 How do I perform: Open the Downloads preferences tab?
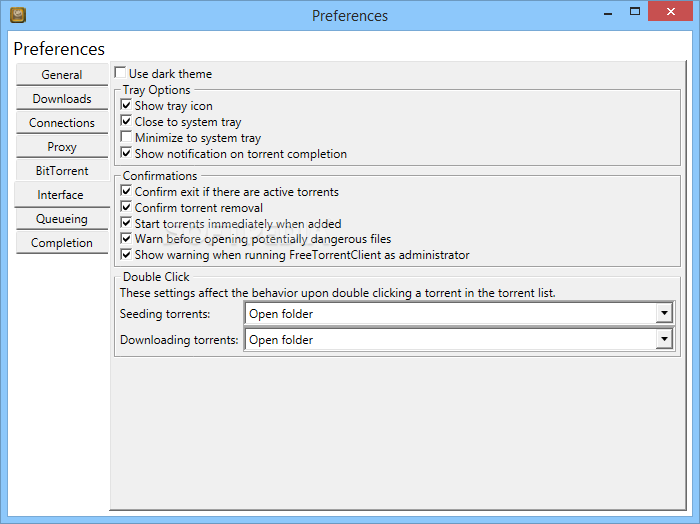pos(62,99)
